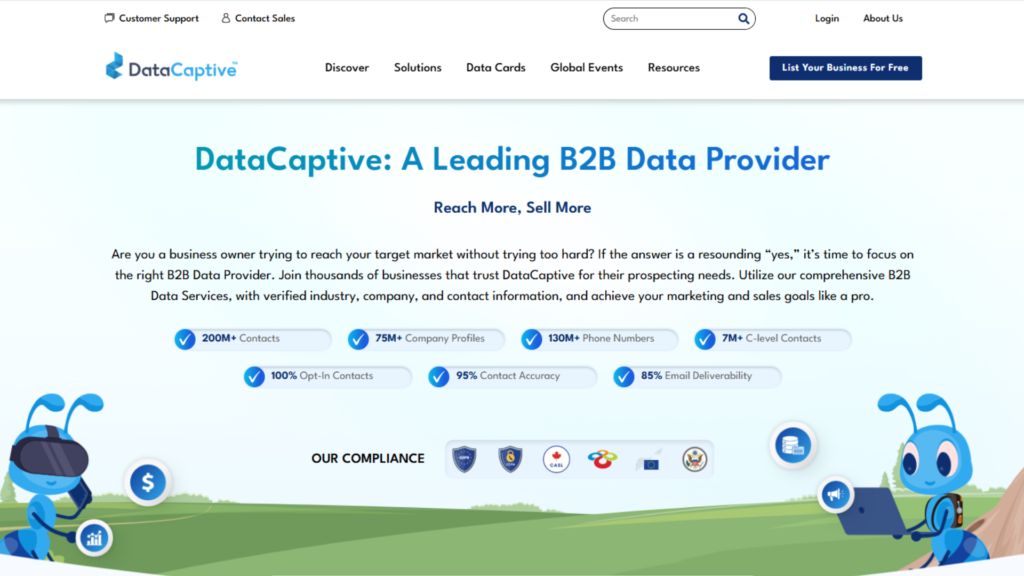Click the GDPR shield compliance badge
Viewport: 1024px width, 576px height.
tap(464, 459)
